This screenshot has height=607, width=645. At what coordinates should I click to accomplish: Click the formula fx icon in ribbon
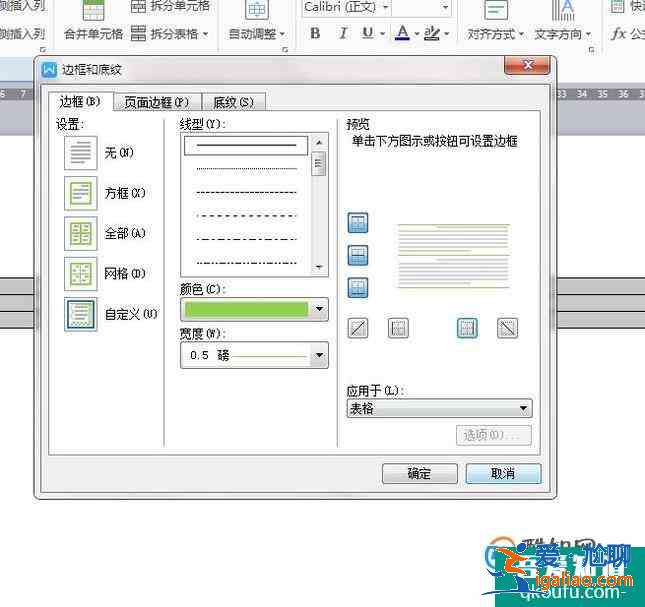(x=618, y=34)
